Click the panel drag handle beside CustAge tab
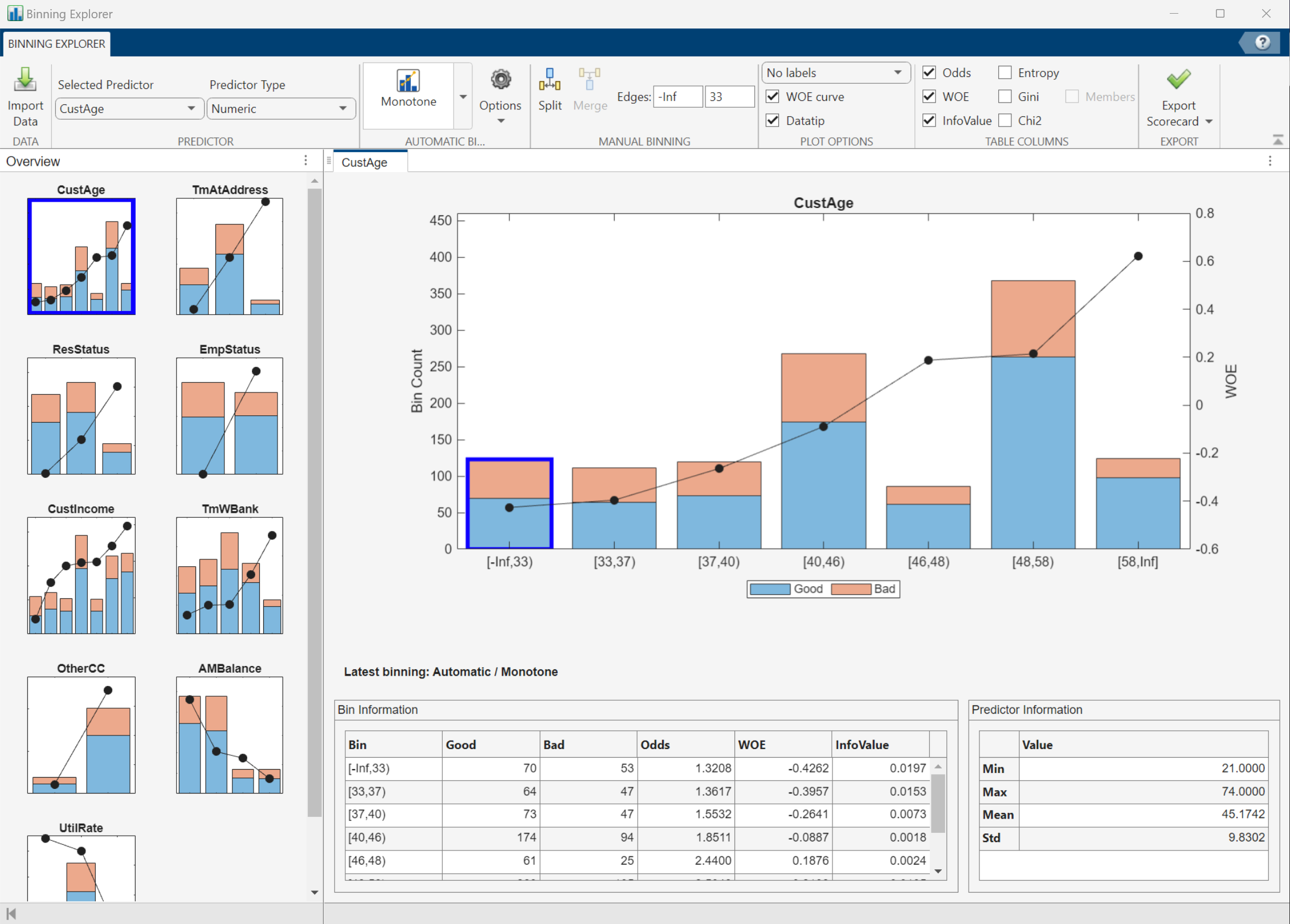 pyautogui.click(x=329, y=161)
